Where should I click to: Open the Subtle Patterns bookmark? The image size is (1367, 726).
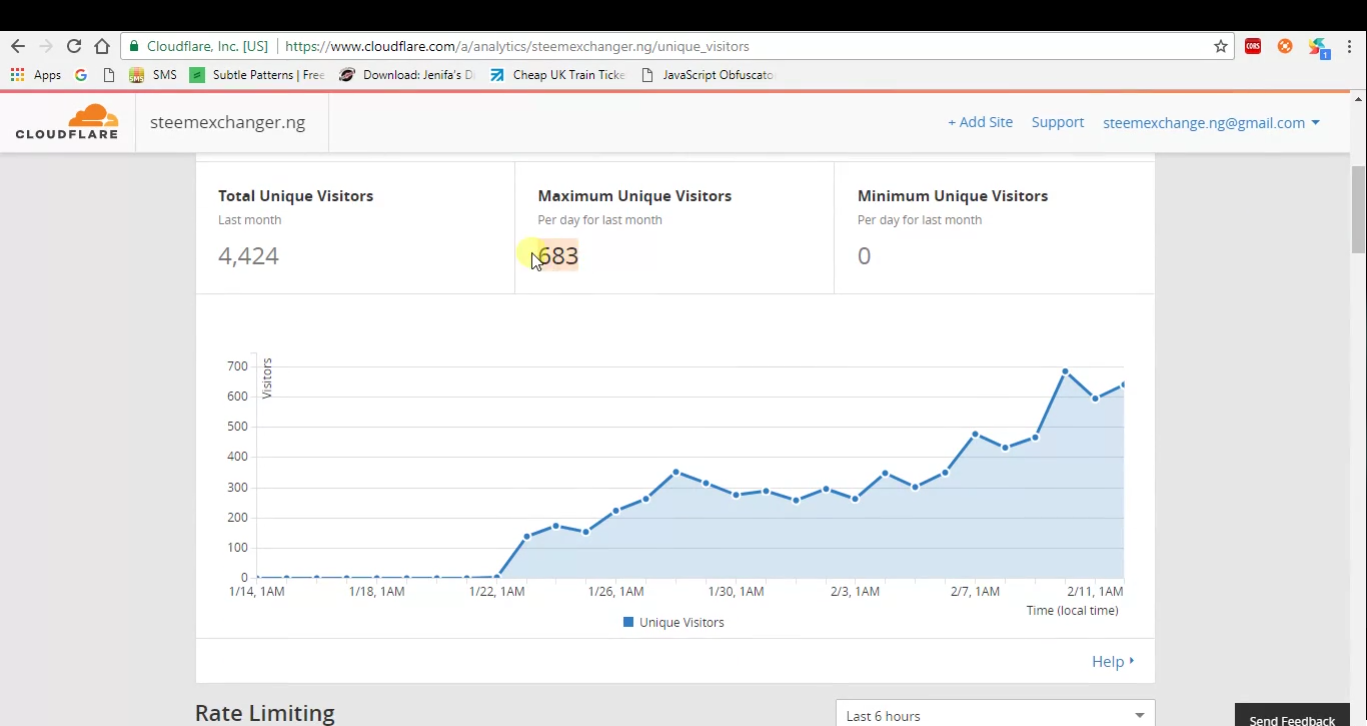pyautogui.click(x=257, y=75)
